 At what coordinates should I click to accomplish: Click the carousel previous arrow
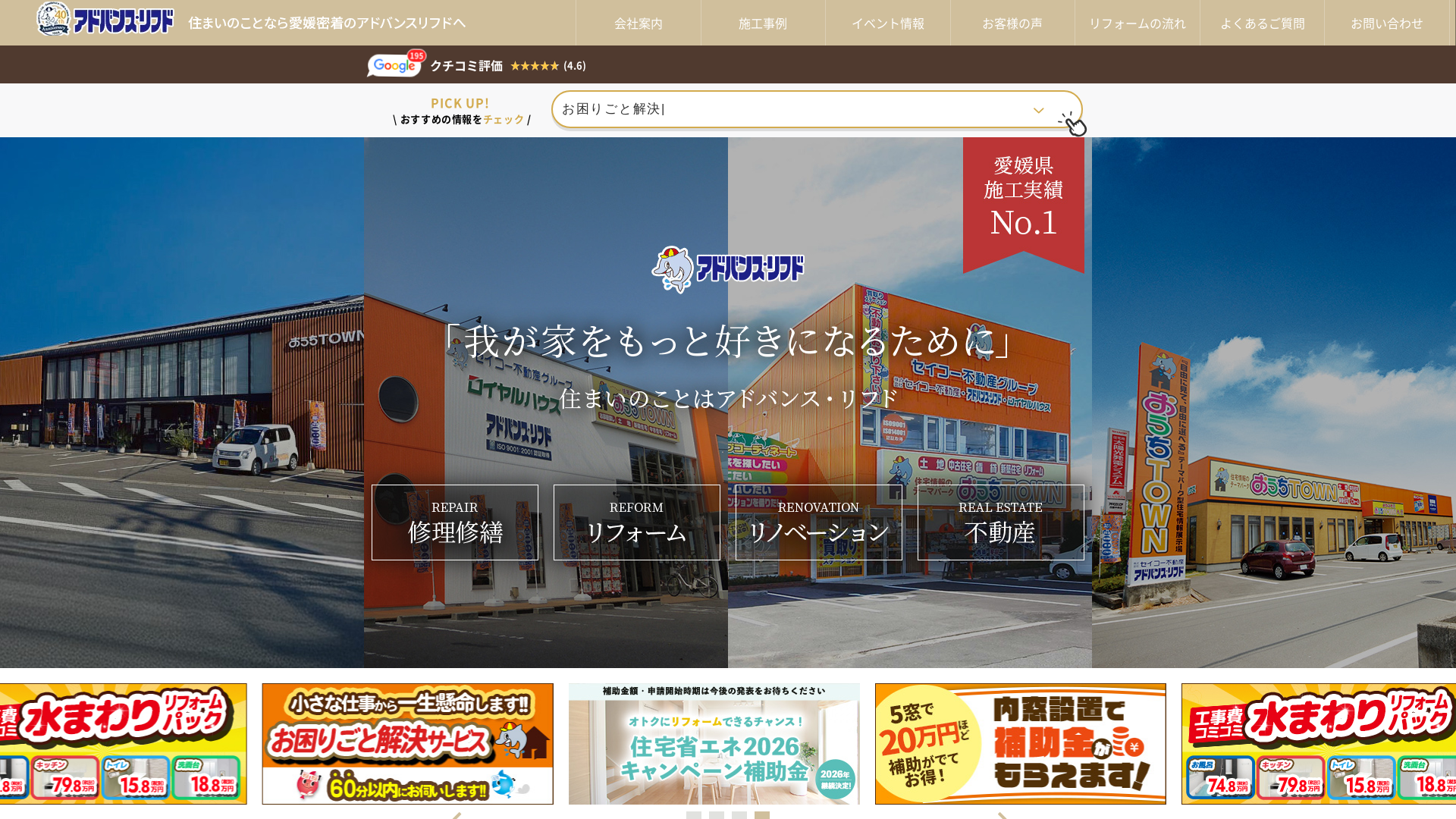[x=455, y=817]
